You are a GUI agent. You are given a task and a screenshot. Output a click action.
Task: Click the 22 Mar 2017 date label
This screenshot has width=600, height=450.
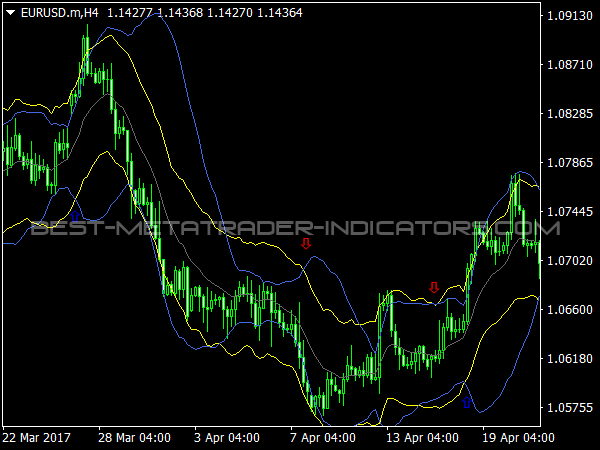click(x=36, y=437)
